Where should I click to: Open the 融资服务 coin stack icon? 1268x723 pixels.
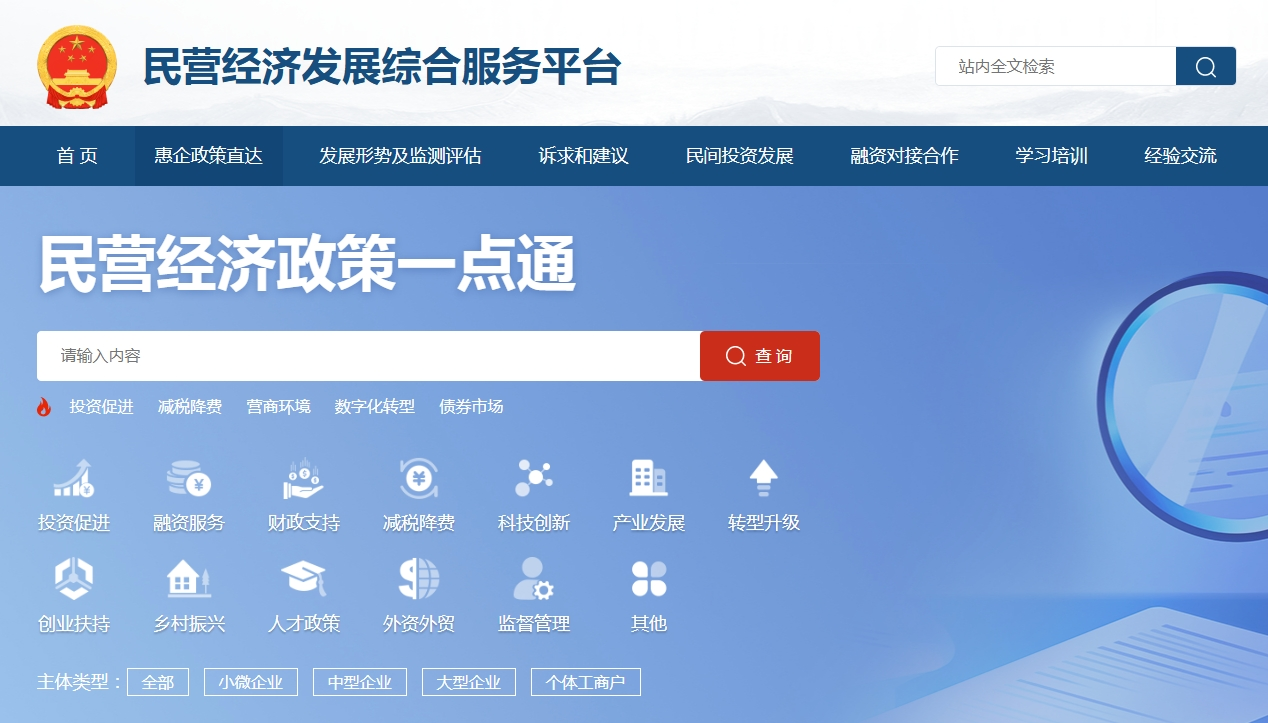click(189, 479)
